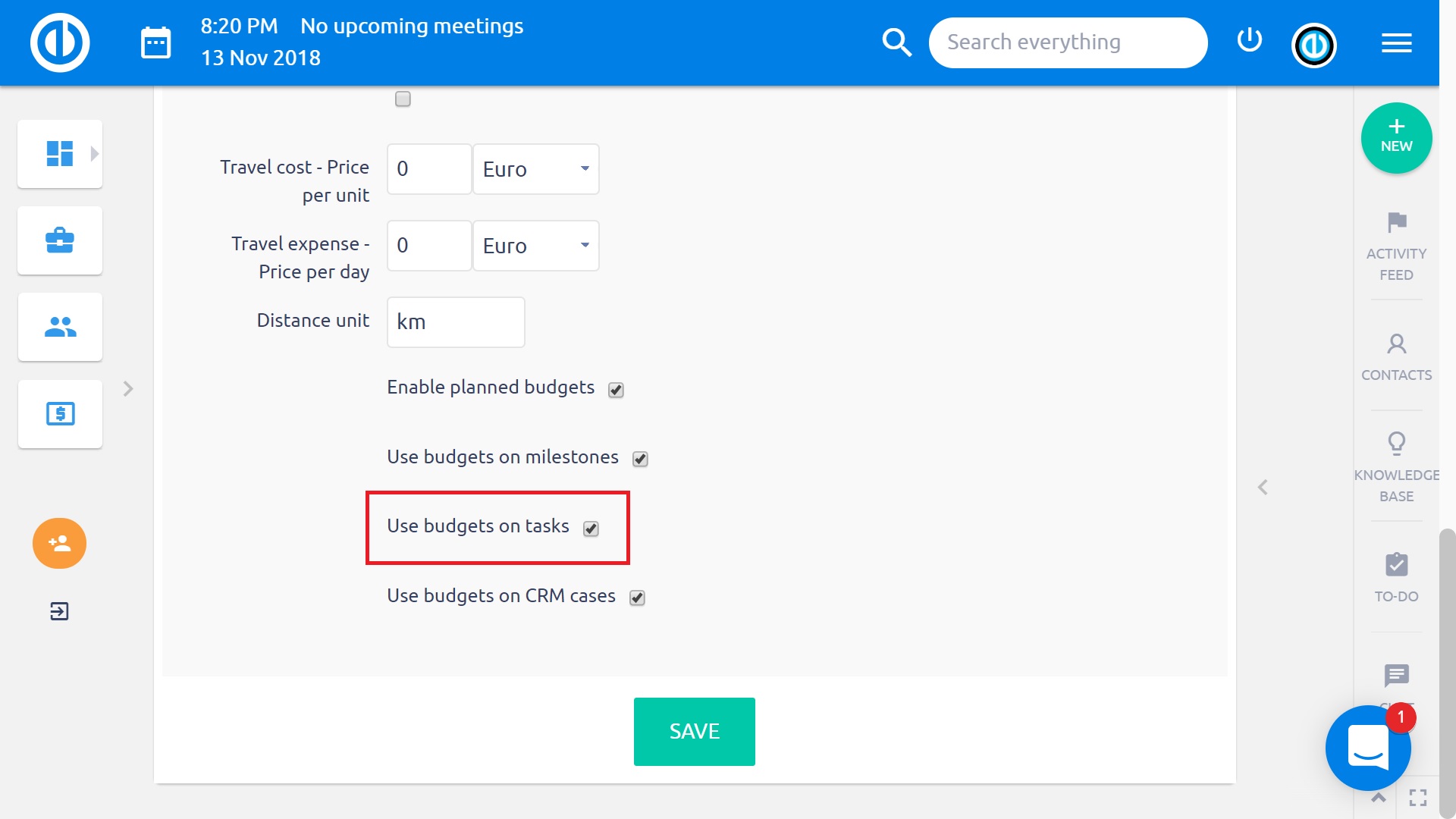Click the search magnifier icon
The width and height of the screenshot is (1456, 819).
pyautogui.click(x=896, y=42)
